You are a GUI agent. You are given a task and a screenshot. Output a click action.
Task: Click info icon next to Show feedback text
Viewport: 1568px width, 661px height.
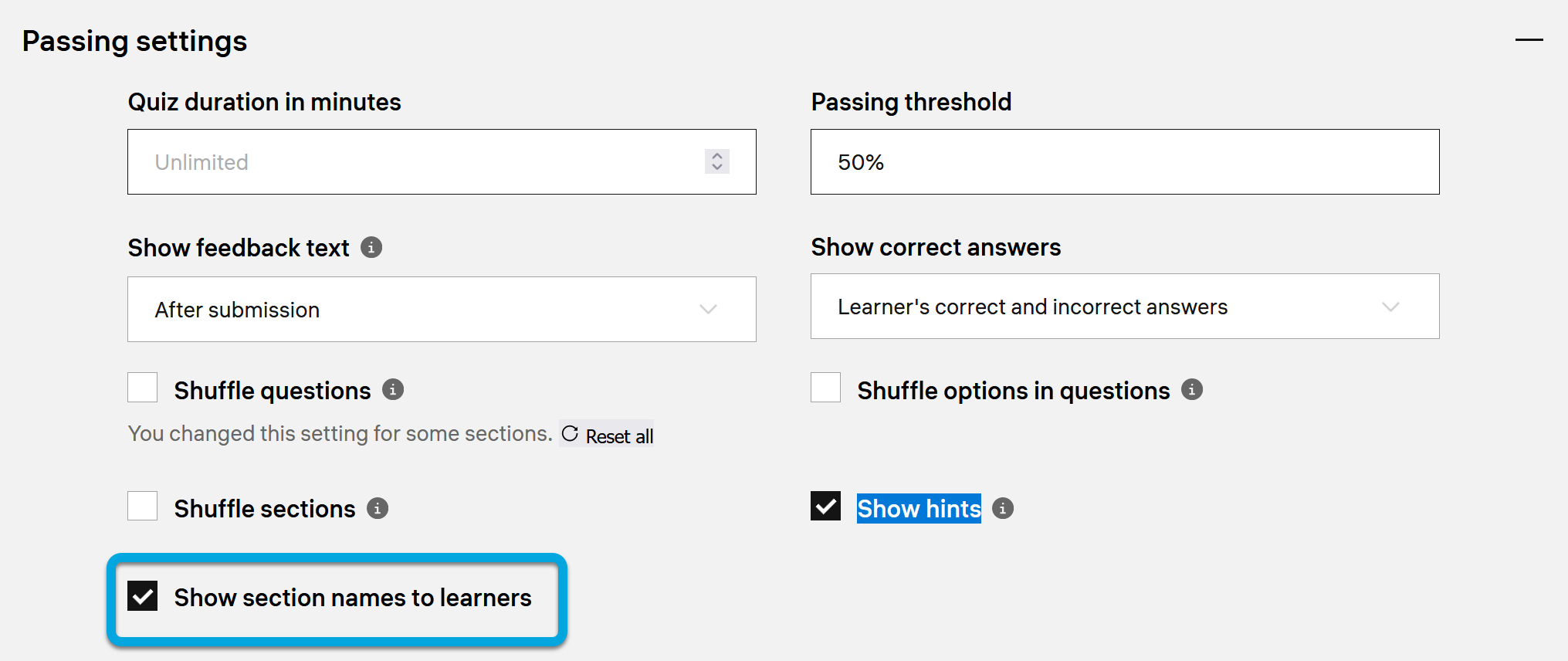pyautogui.click(x=371, y=248)
